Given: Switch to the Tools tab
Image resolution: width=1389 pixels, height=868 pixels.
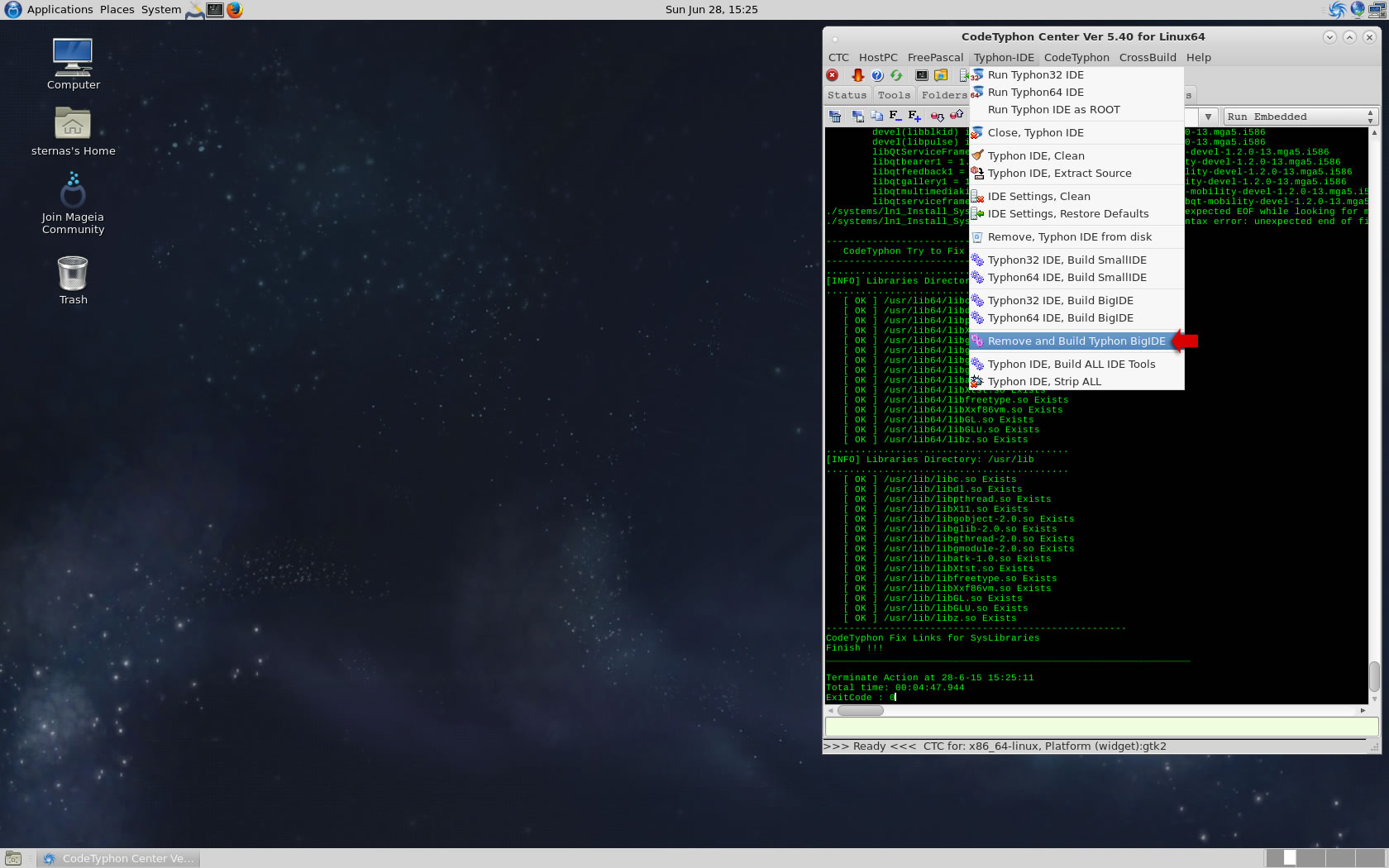Looking at the screenshot, I should pyautogui.click(x=894, y=95).
